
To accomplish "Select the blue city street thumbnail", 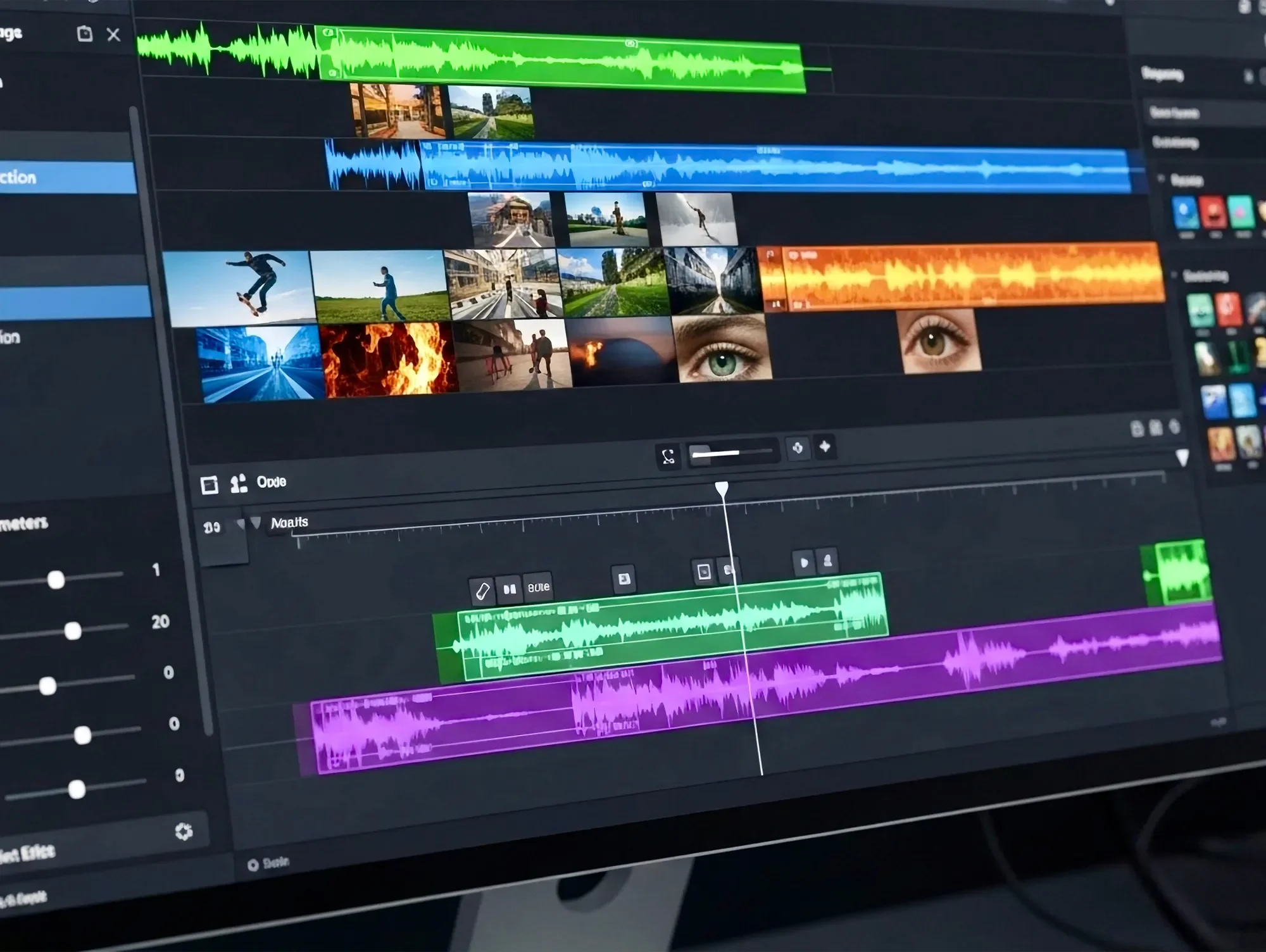I will click(261, 364).
